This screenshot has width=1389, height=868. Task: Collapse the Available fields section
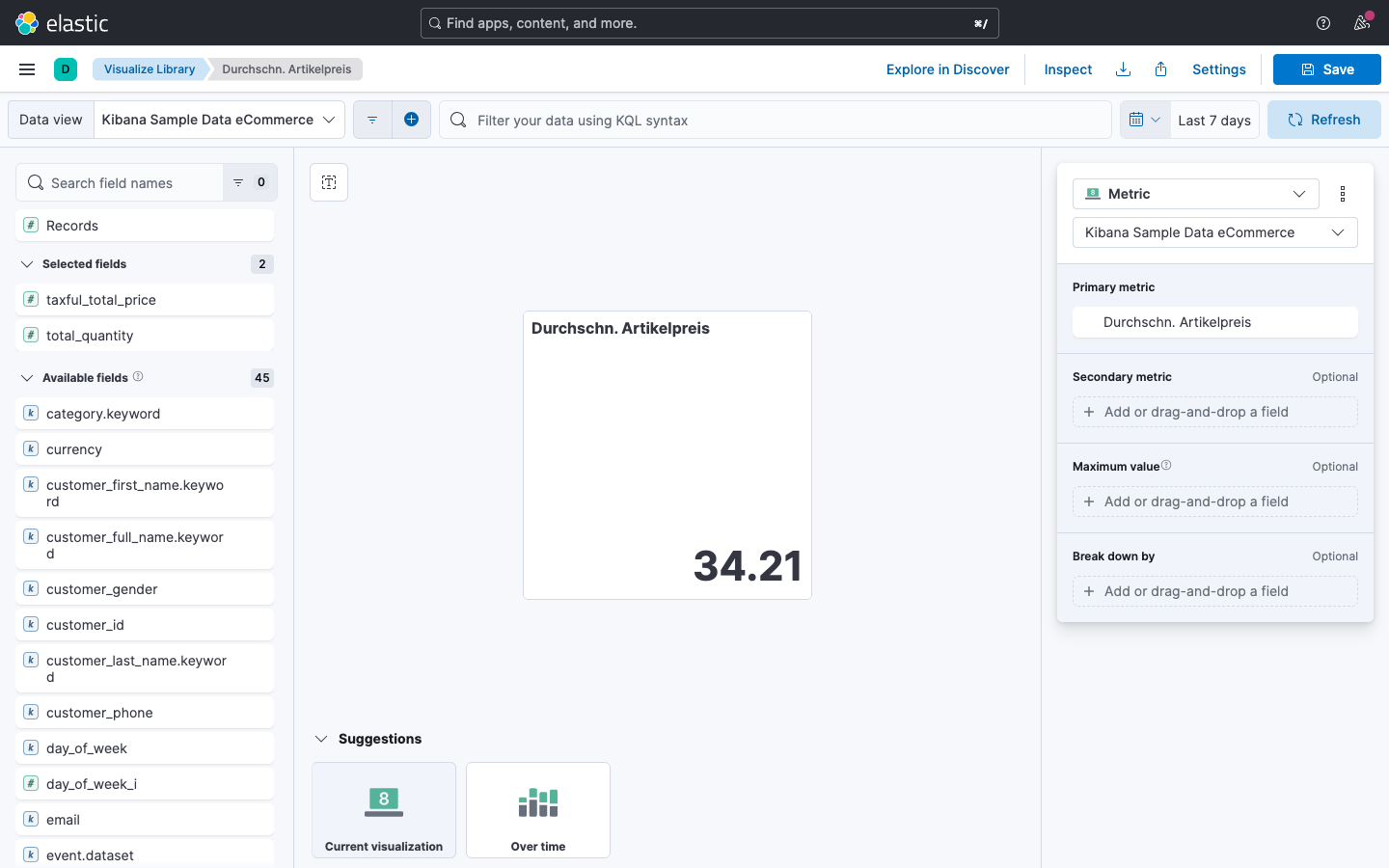click(x=27, y=378)
